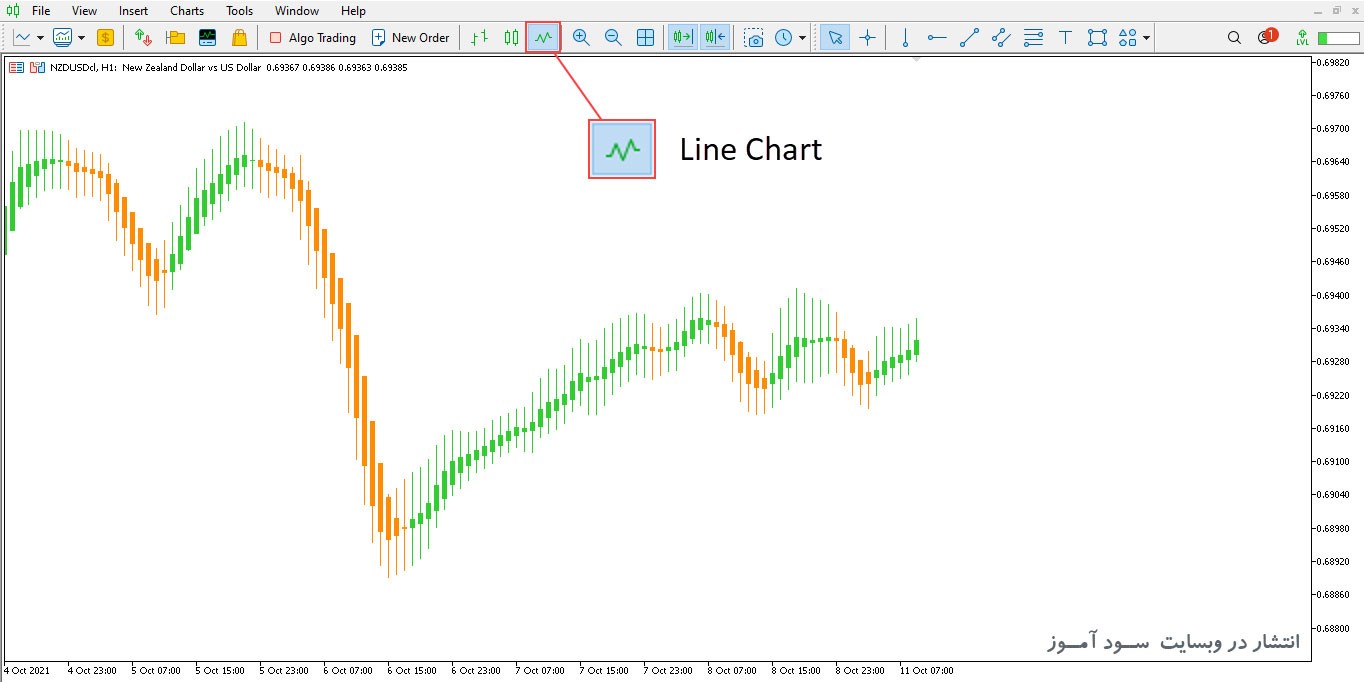Open the Insert menu

click(133, 11)
